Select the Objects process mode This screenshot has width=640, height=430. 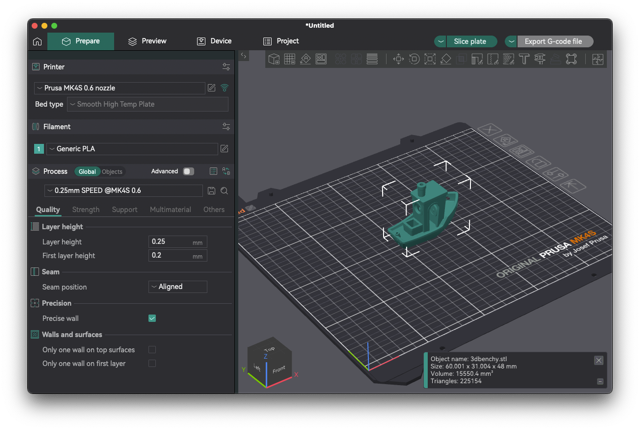click(x=112, y=172)
